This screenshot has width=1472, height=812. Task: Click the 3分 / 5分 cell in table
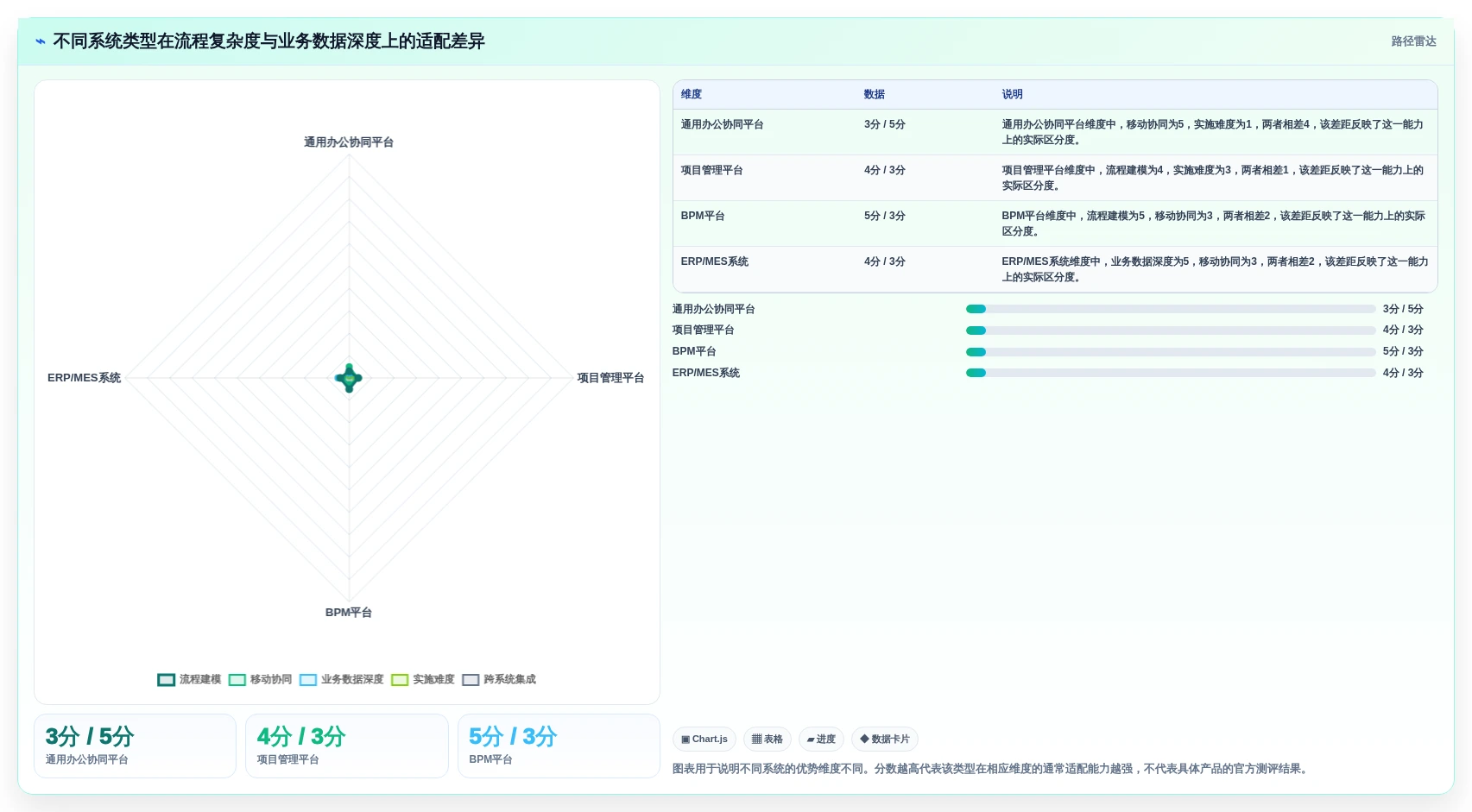point(885,125)
